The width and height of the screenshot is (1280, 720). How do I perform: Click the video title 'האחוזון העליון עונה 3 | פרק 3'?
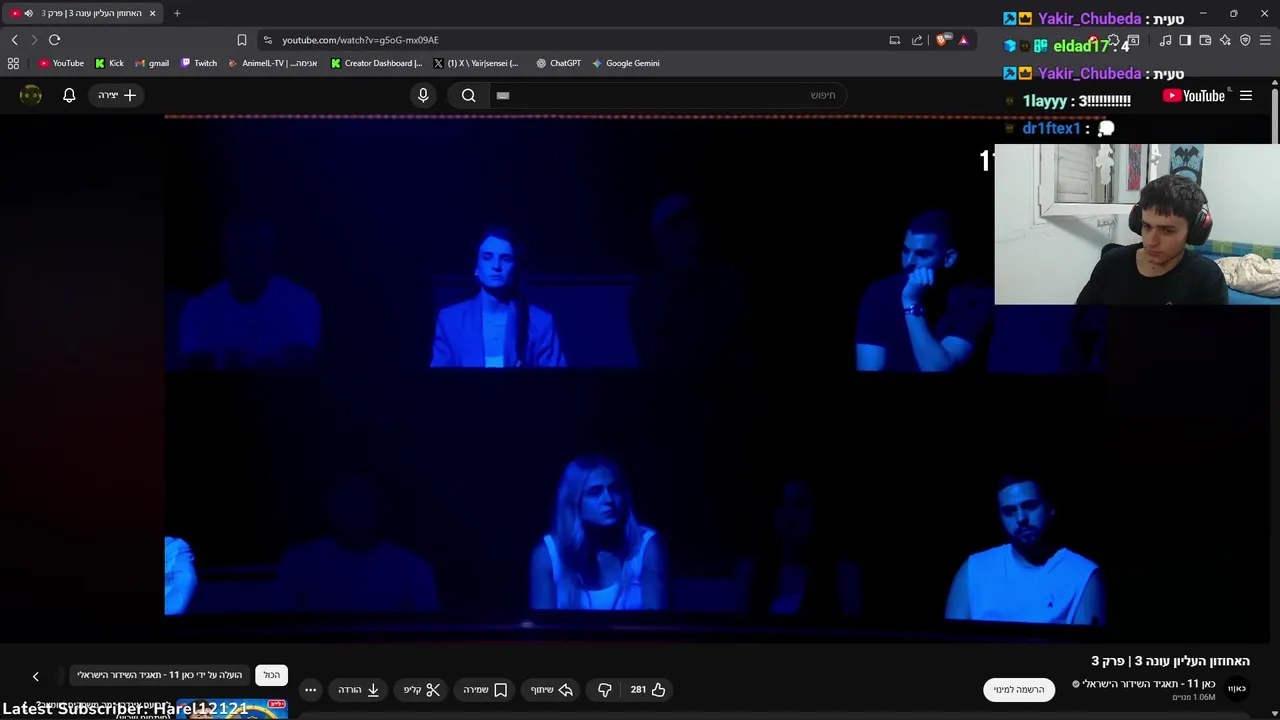[1170, 661]
